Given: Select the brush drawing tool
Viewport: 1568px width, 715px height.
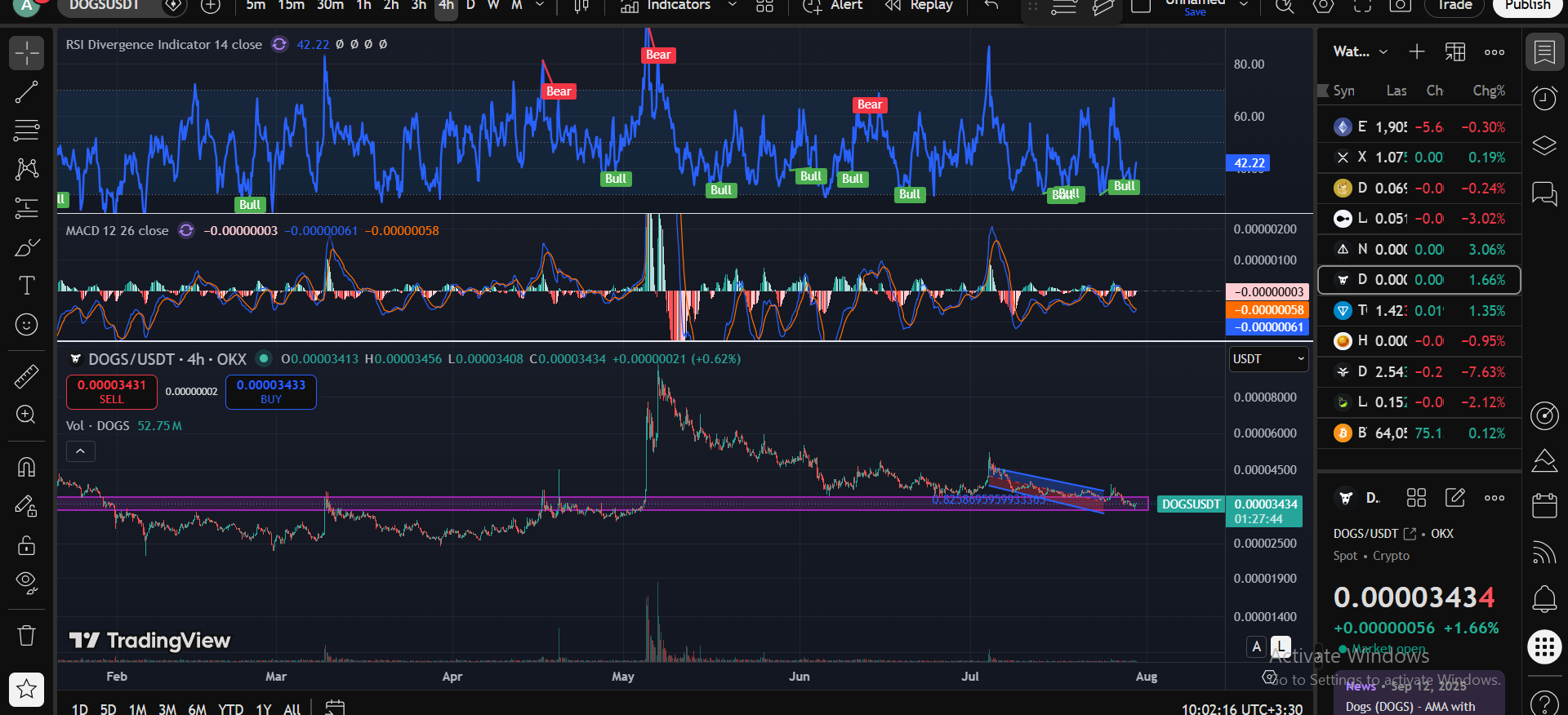Looking at the screenshot, I should (27, 247).
